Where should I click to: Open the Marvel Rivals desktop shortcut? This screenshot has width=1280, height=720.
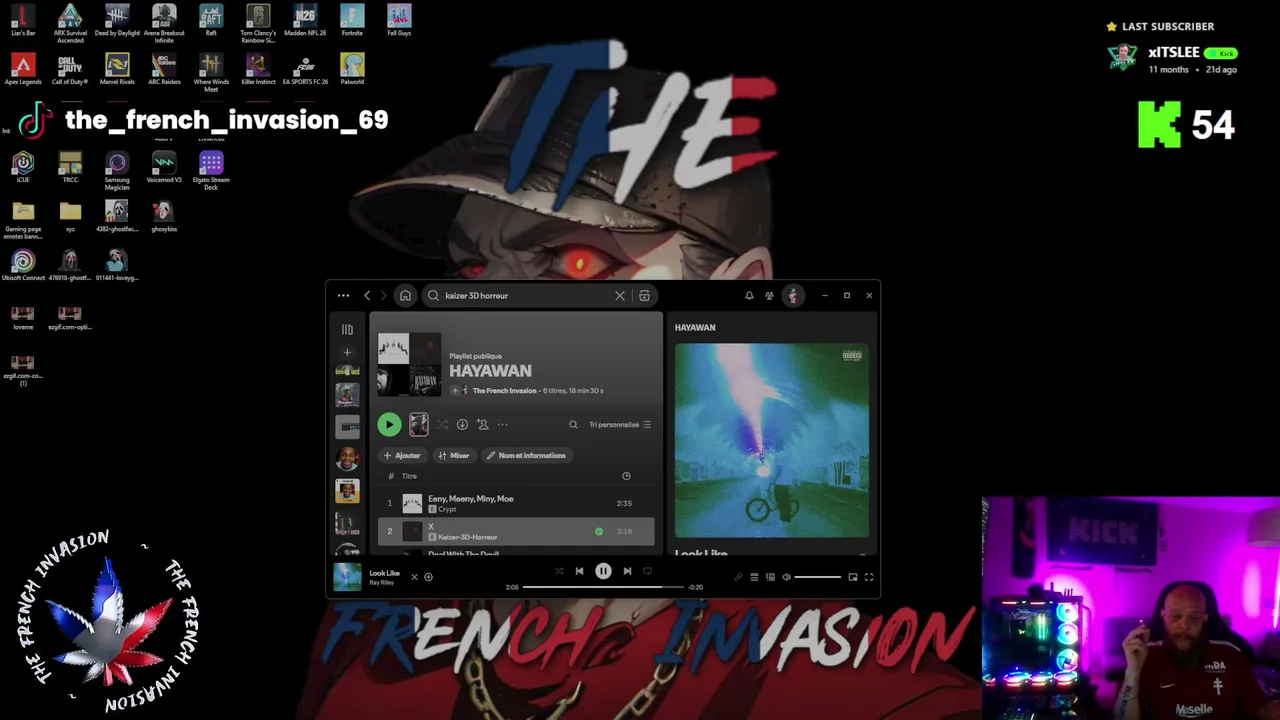tap(117, 69)
